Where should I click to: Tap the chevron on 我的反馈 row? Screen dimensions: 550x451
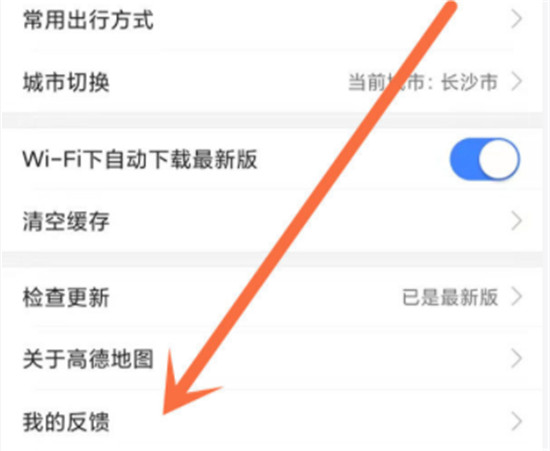click(x=517, y=421)
